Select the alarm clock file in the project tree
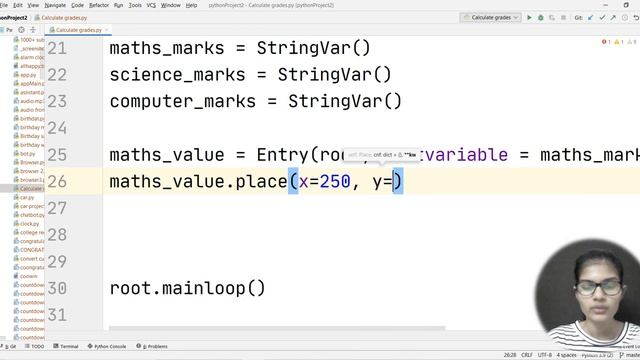Image resolution: width=640 pixels, height=360 pixels. coord(29,57)
